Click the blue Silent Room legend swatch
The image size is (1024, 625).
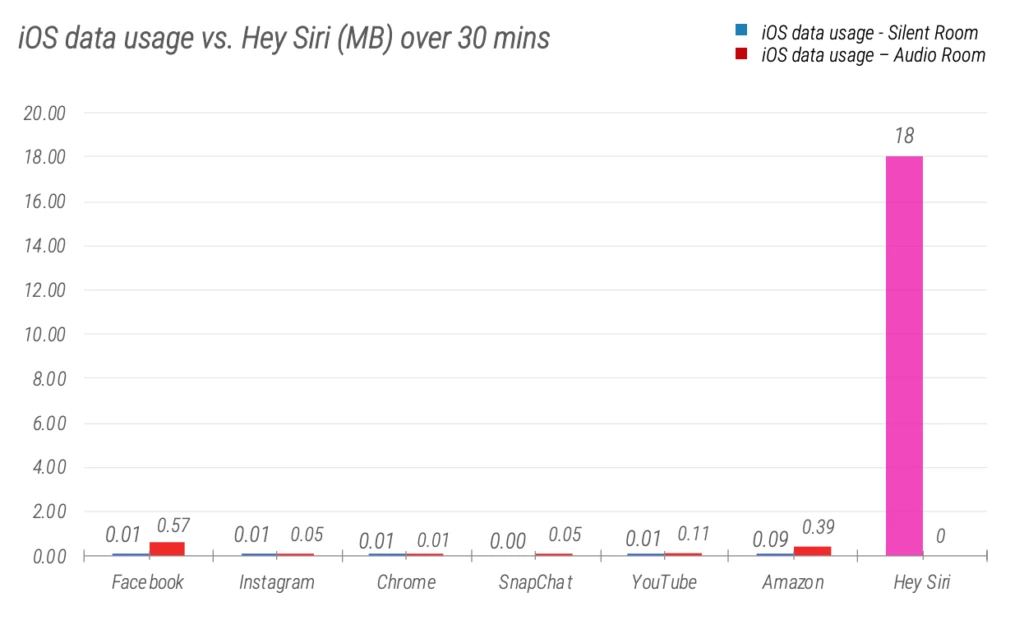pyautogui.click(x=742, y=33)
